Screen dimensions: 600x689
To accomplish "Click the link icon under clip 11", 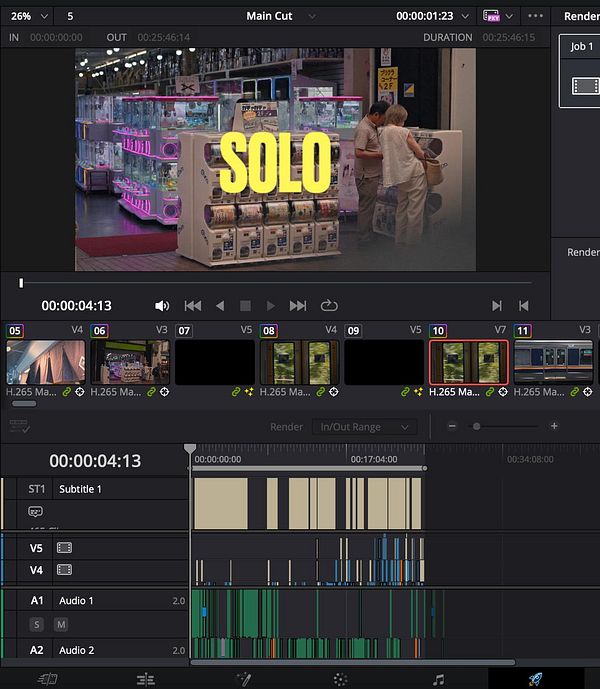I will tap(574, 392).
